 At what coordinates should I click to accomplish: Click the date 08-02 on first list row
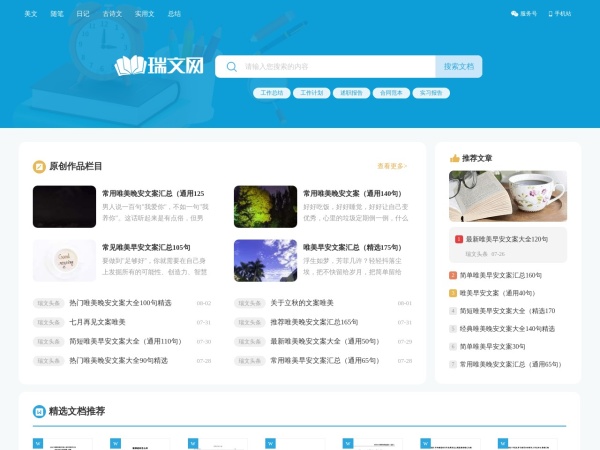pos(204,303)
